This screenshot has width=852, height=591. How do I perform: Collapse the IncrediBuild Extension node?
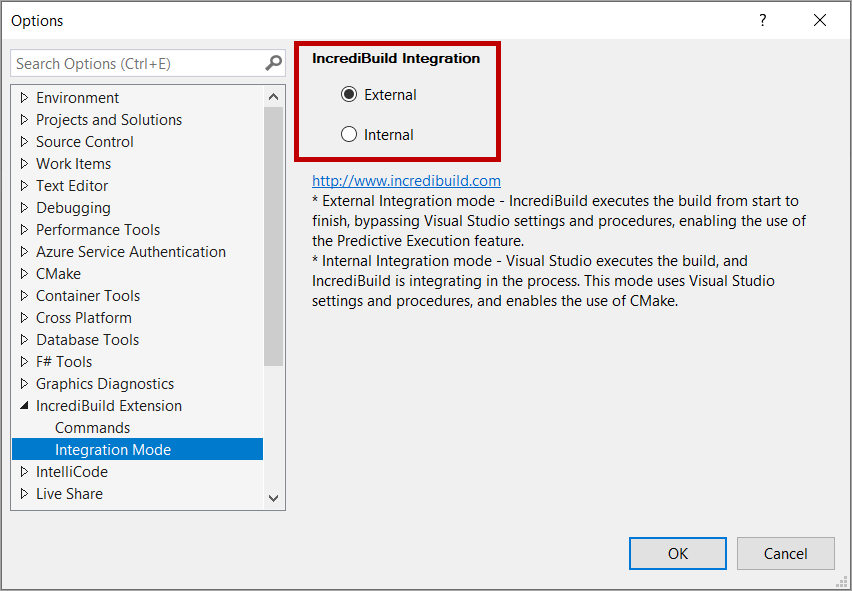pos(24,406)
